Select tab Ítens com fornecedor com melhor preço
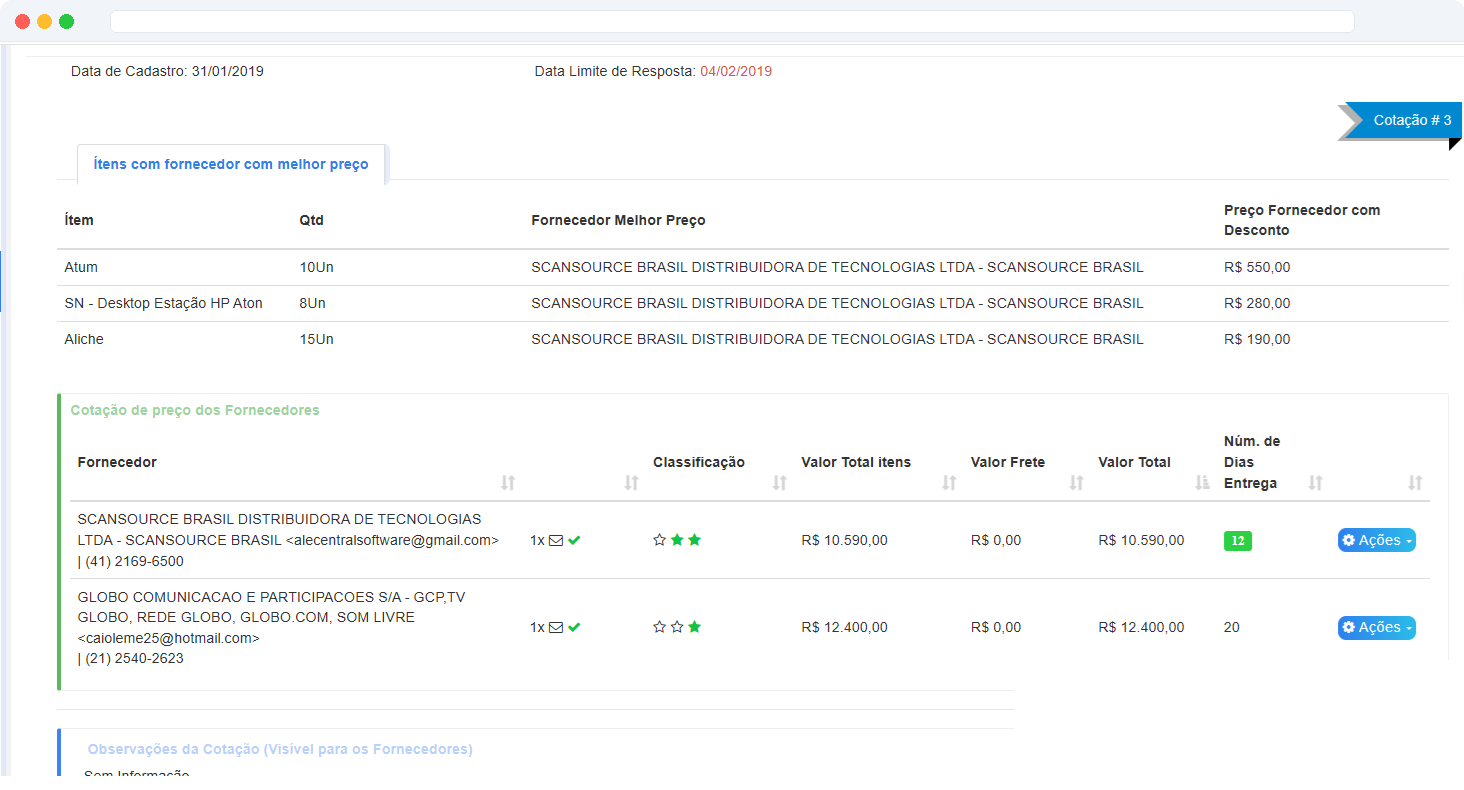Image resolution: width=1464 pixels, height=790 pixels. (x=231, y=164)
